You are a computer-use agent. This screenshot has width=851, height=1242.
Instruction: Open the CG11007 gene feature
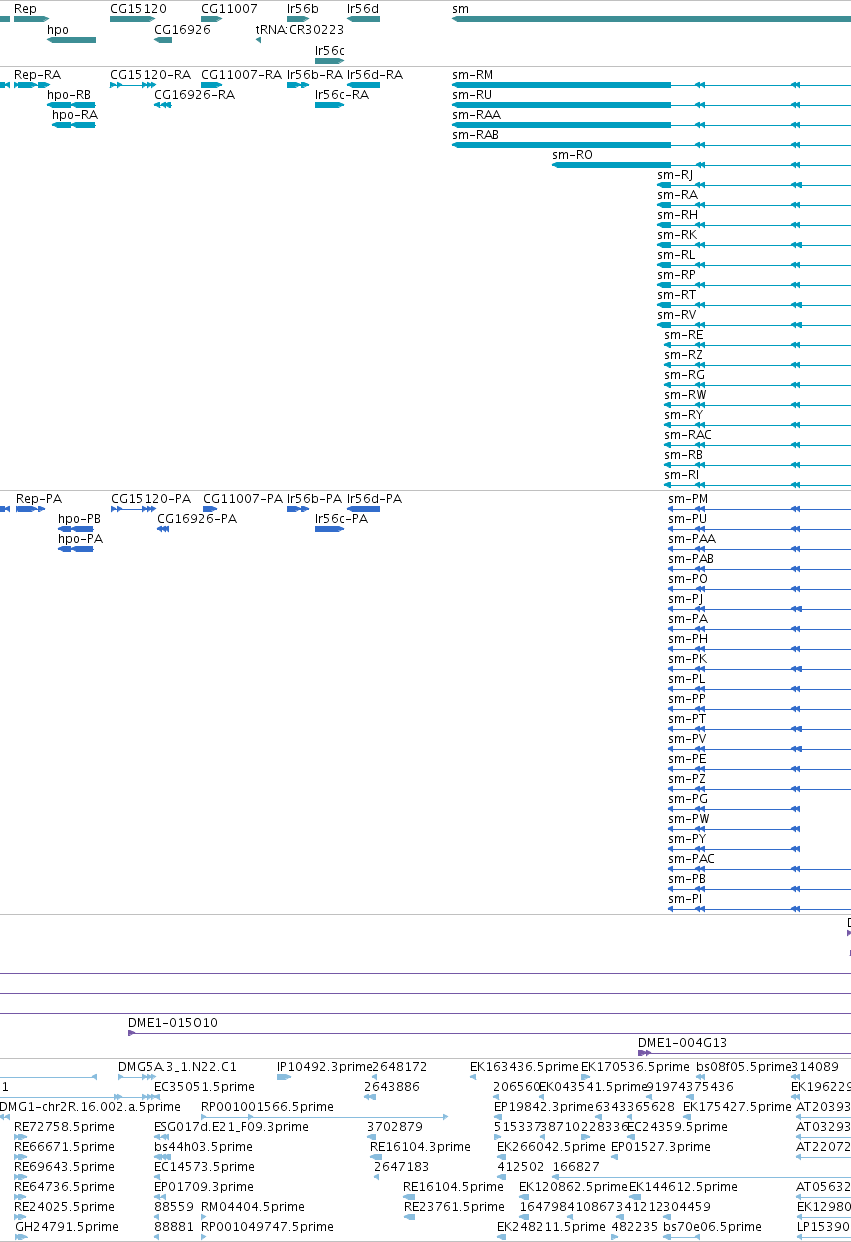(x=211, y=19)
